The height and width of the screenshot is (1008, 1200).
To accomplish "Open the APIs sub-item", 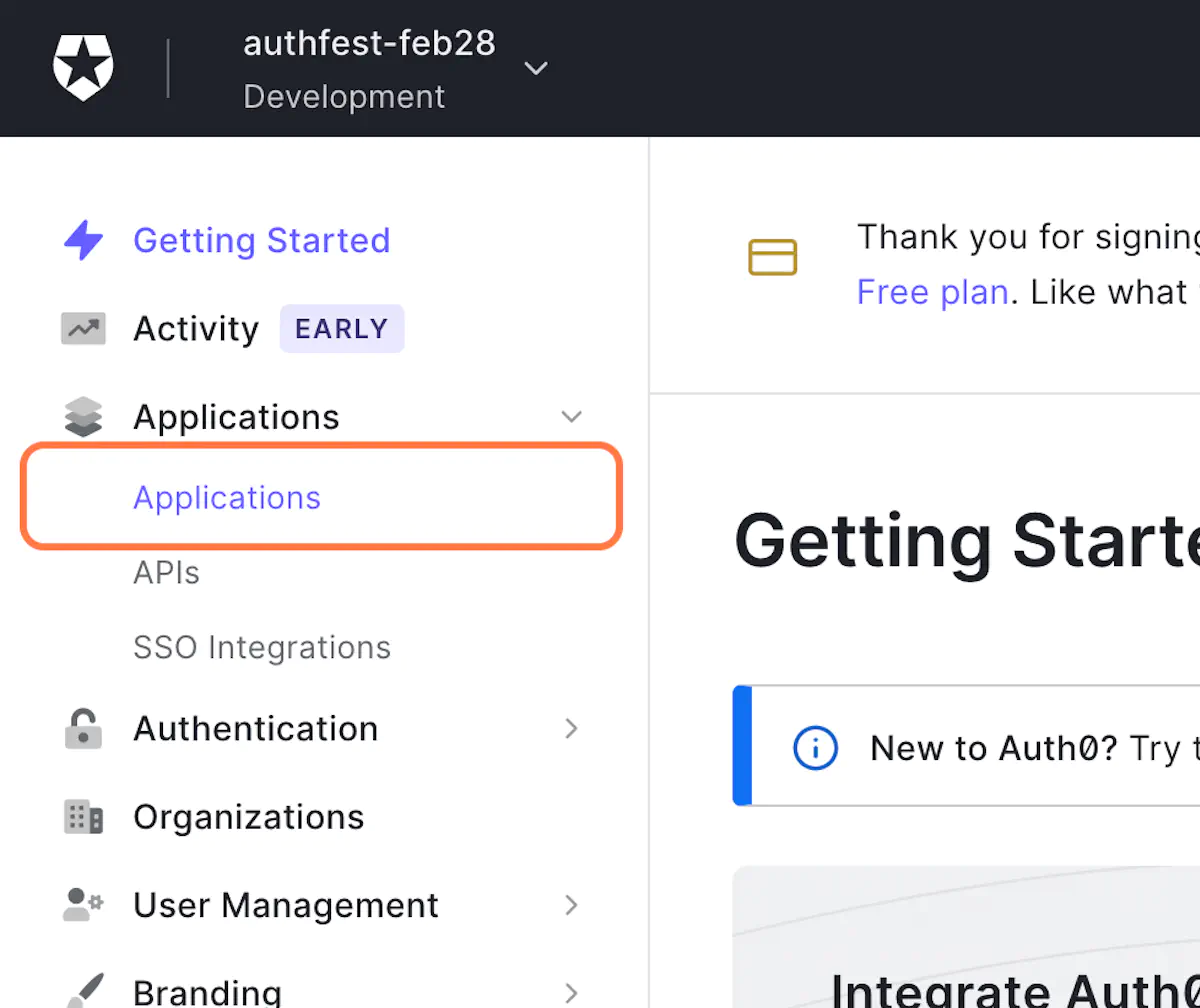I will tap(167, 573).
